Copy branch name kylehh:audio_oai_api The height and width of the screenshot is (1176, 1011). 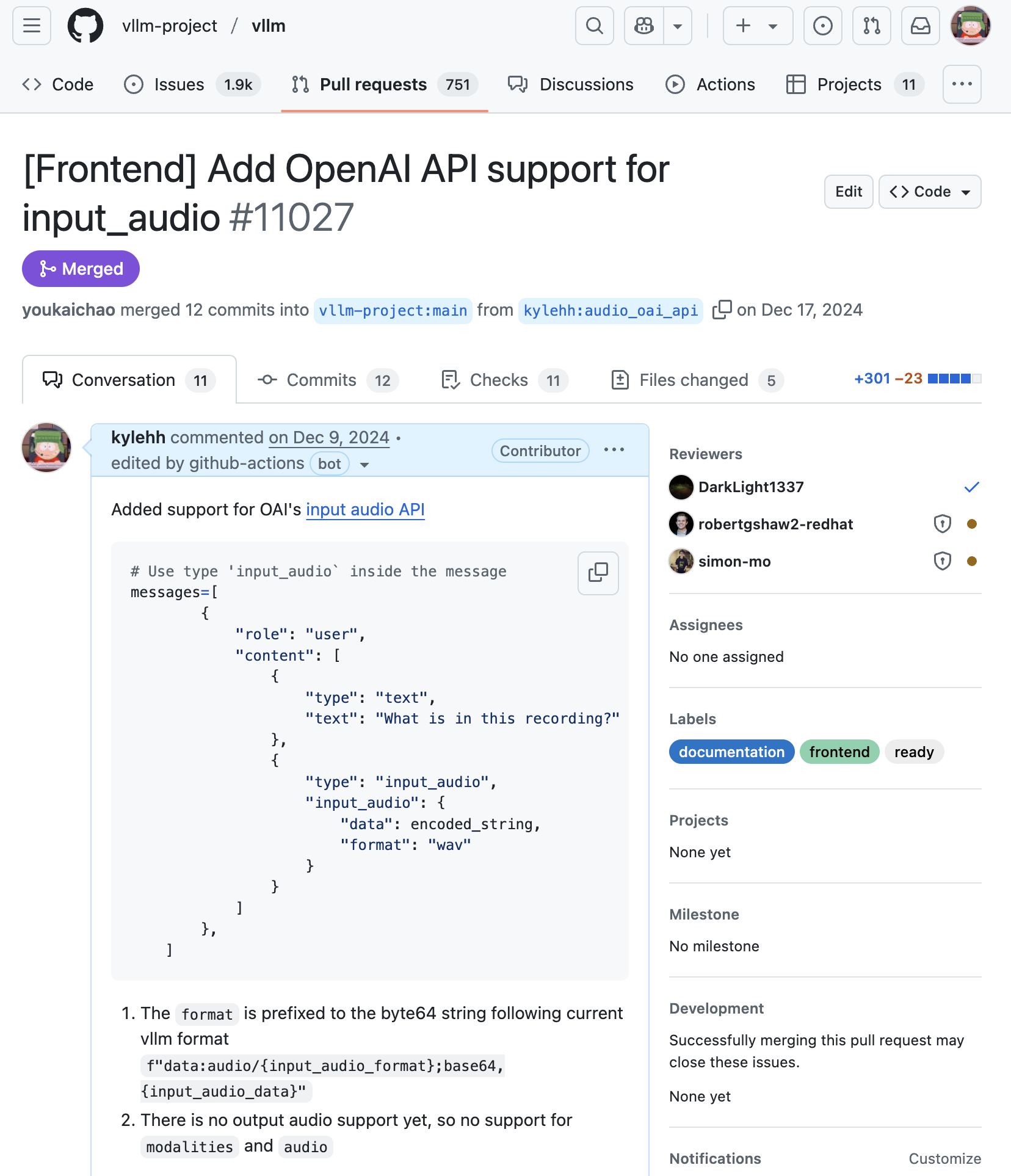tap(722, 310)
